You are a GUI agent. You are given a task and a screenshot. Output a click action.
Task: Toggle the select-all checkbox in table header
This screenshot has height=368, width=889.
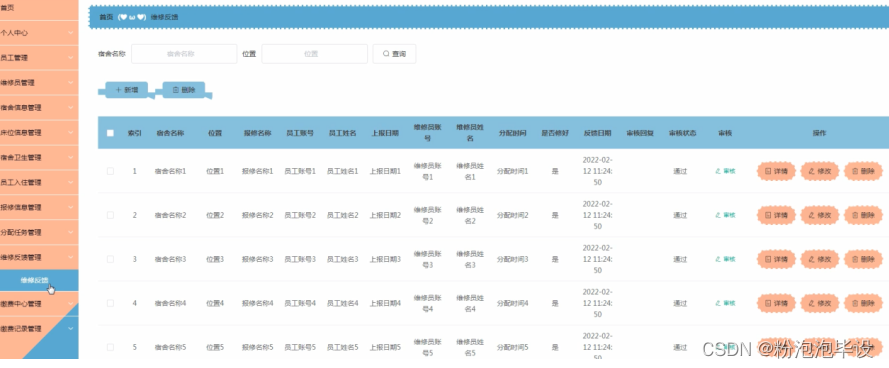110,133
